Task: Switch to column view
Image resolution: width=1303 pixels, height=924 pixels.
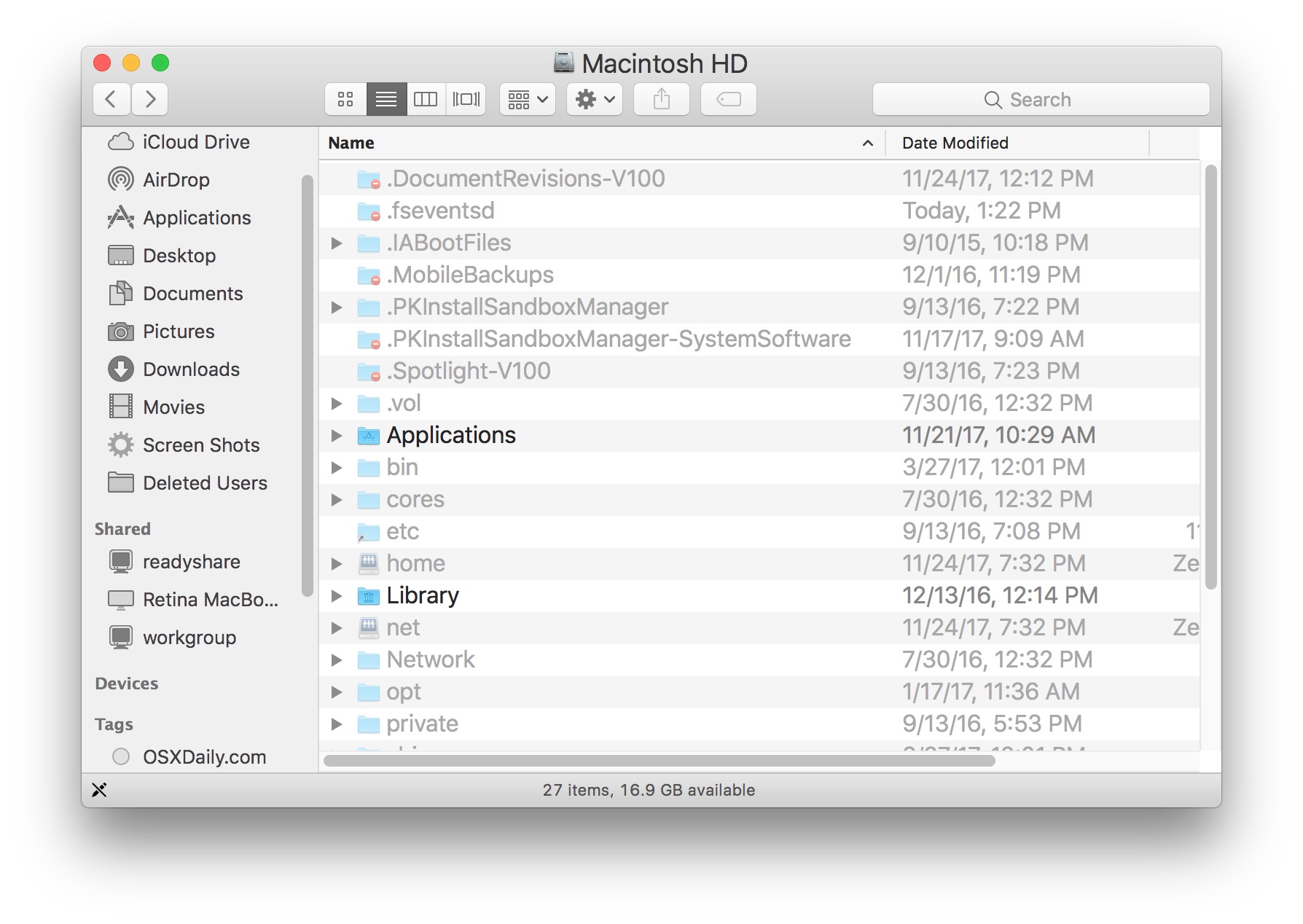Action: pos(426,99)
